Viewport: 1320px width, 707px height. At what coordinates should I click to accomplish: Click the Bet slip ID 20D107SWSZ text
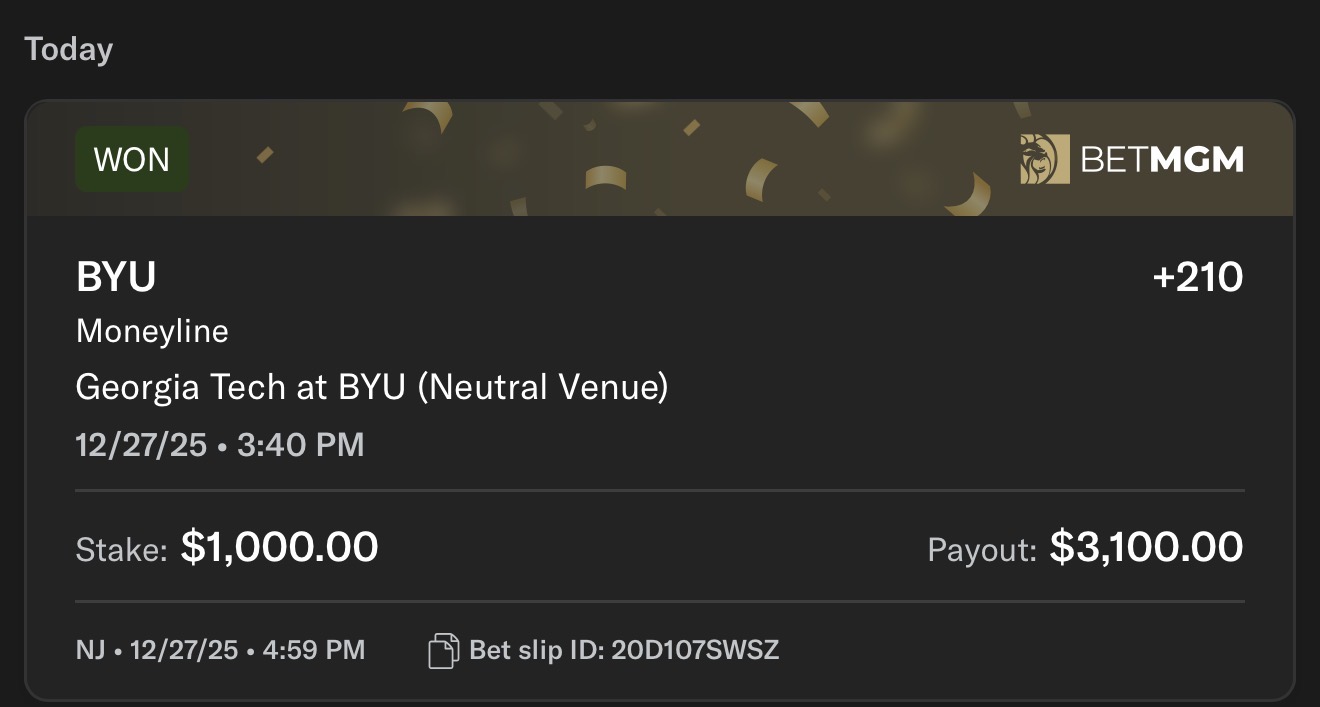pos(624,651)
